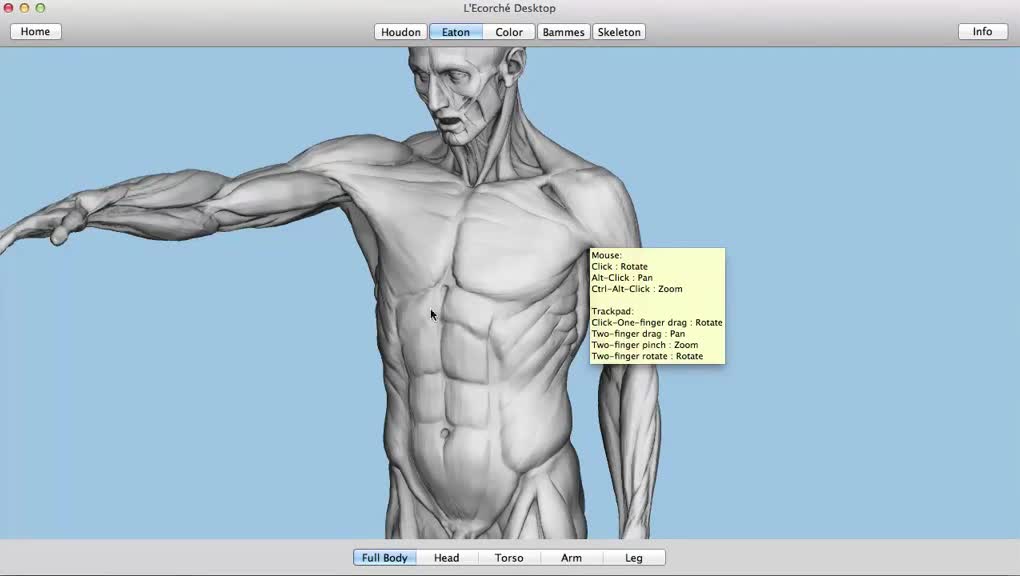Open the Info panel
1020x576 pixels.
pos(982,31)
